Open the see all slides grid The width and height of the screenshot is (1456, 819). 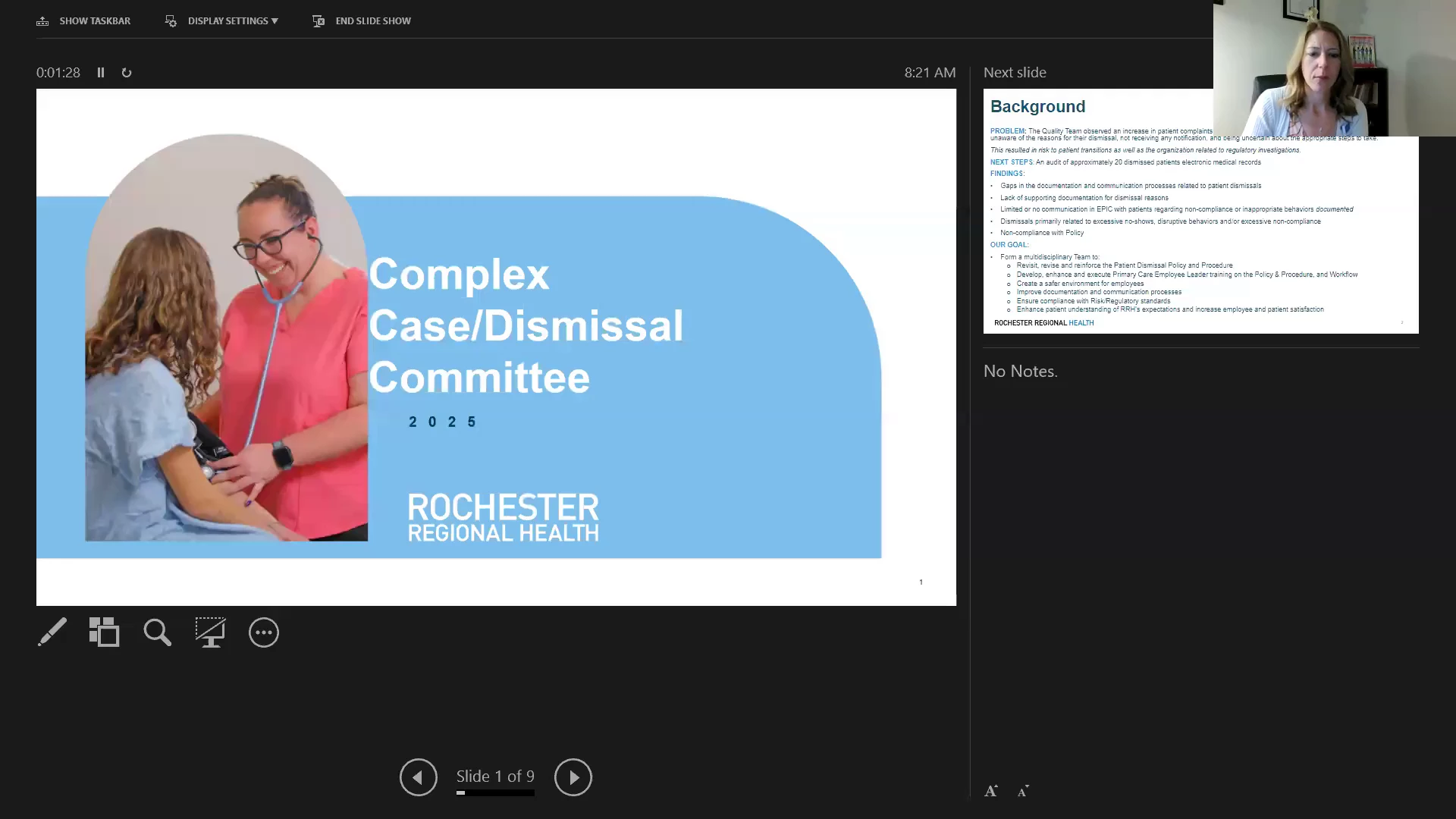(x=105, y=632)
